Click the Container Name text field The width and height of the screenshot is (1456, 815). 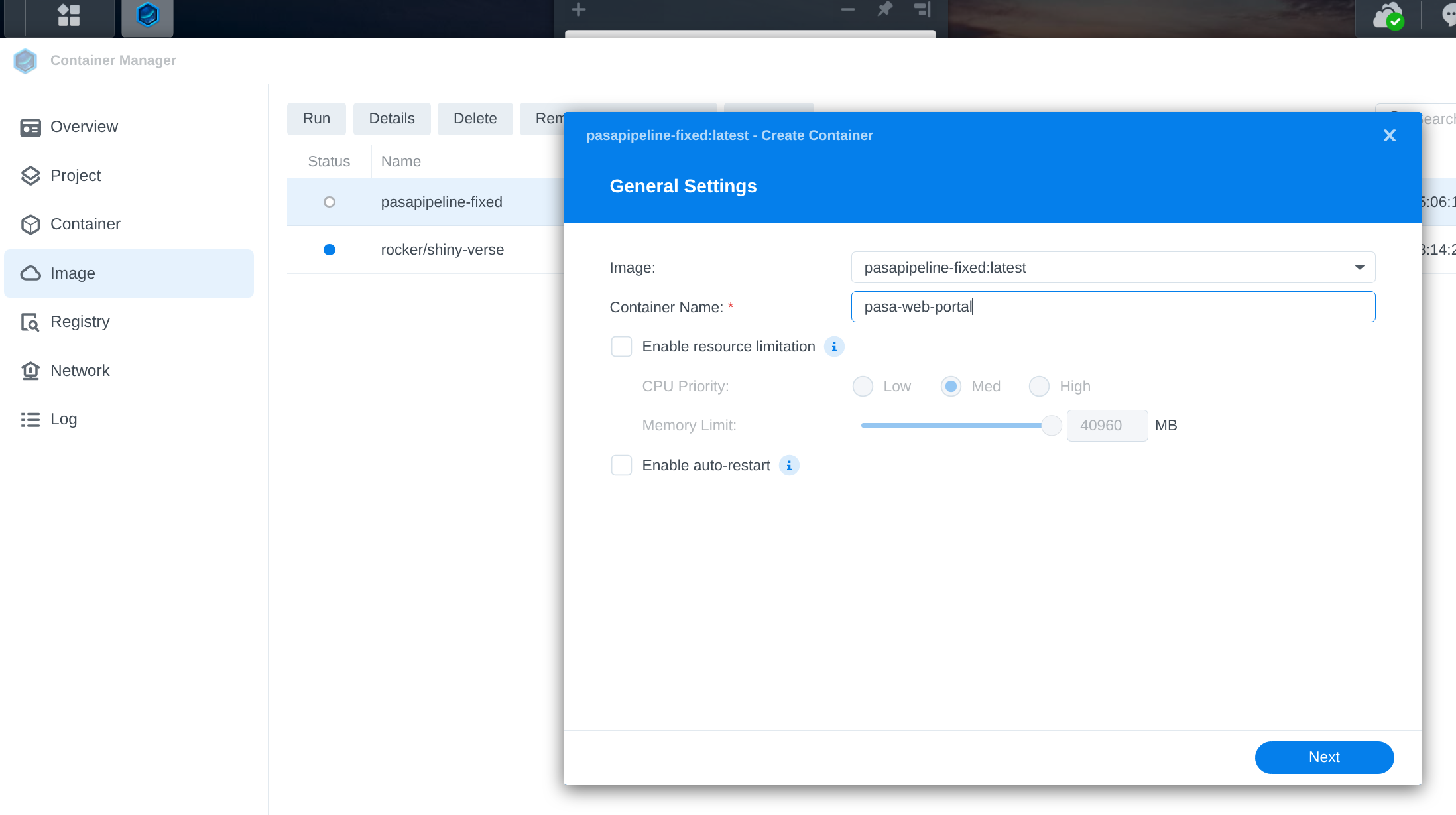click(x=1113, y=307)
